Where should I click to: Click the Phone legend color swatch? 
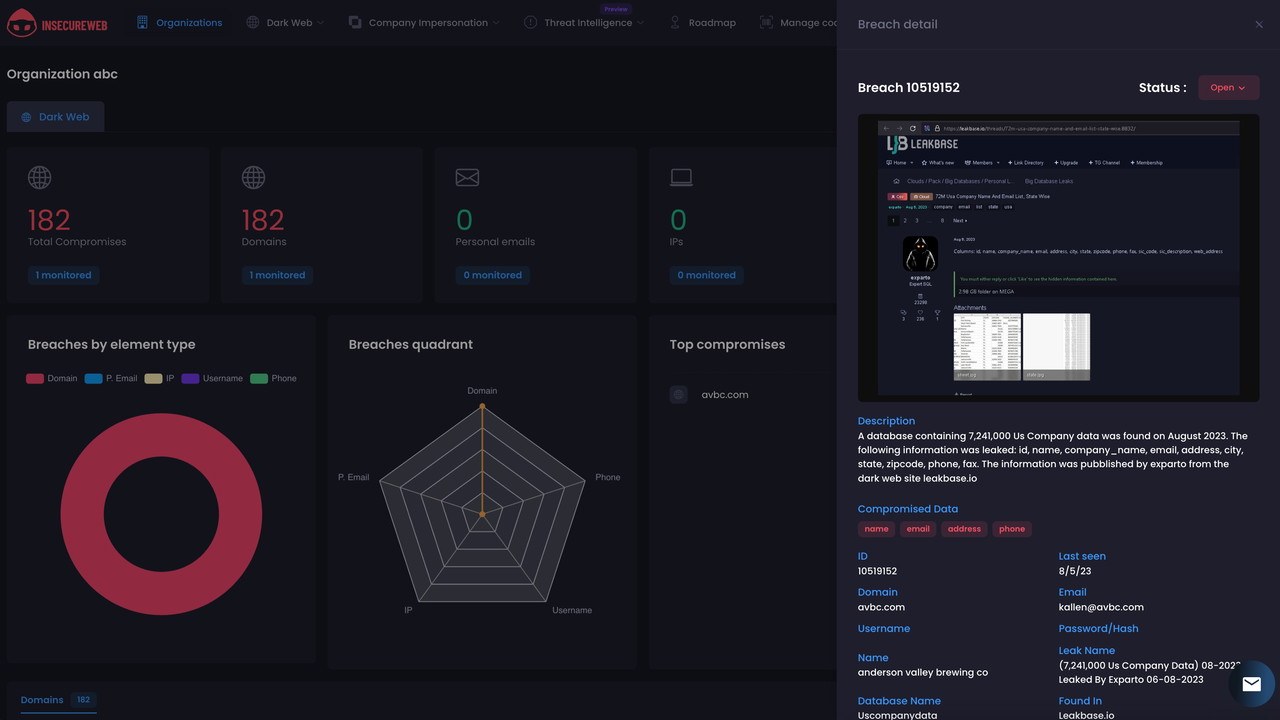259,378
